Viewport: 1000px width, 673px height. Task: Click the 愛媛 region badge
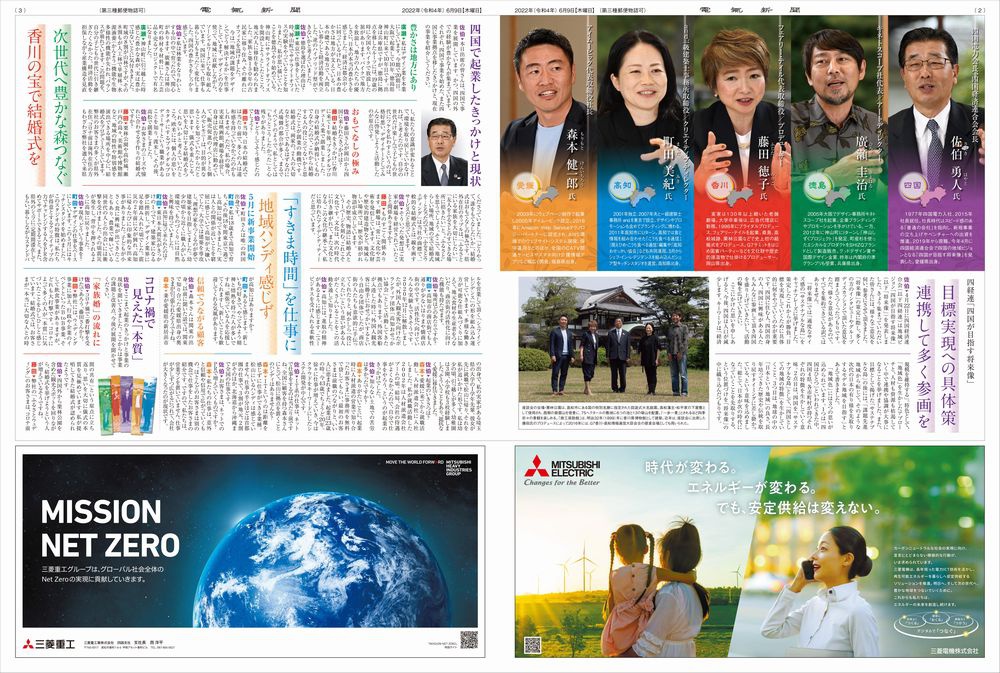[527, 185]
